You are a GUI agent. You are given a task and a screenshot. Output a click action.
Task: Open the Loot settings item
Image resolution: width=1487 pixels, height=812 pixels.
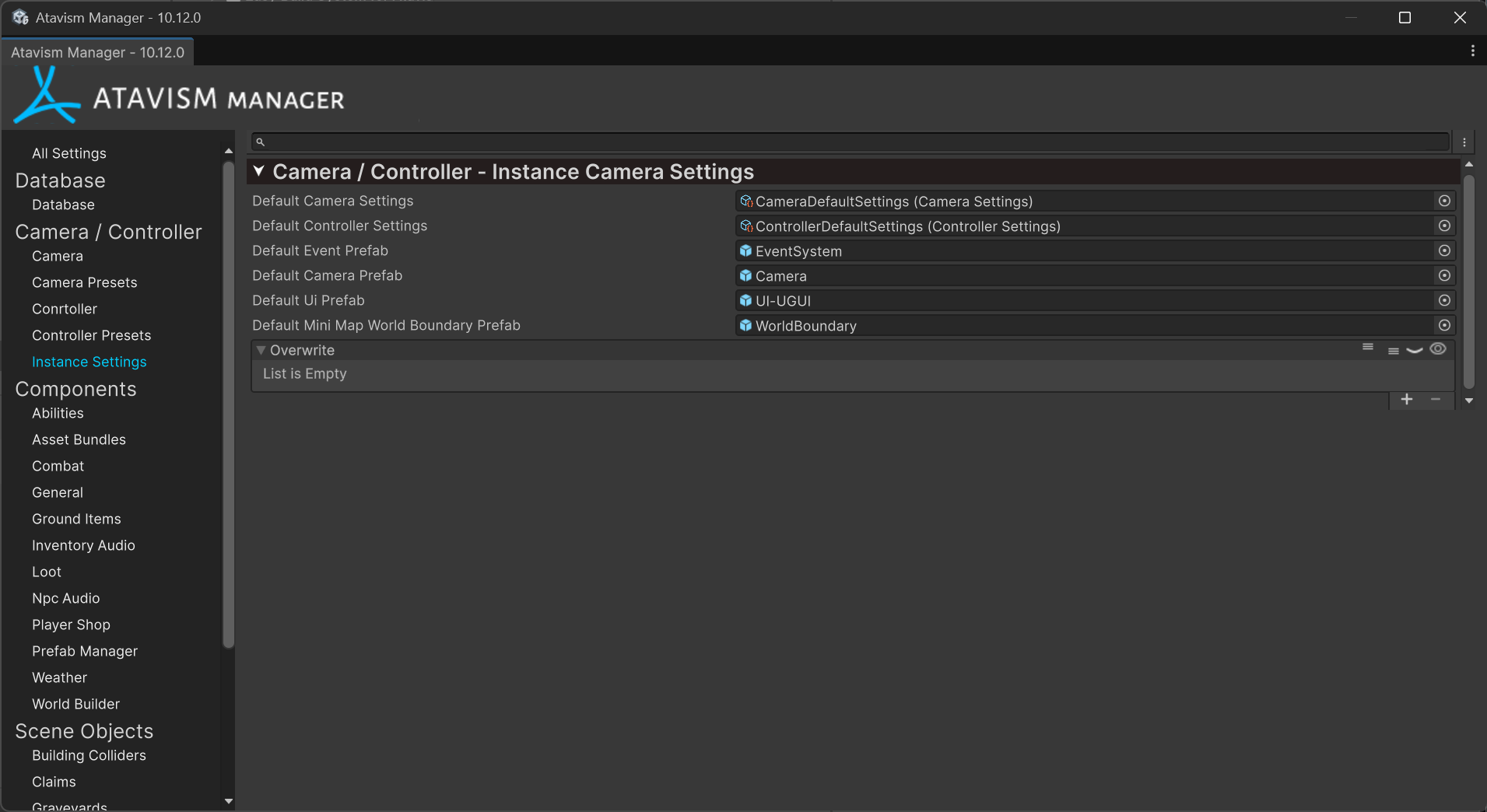47,572
